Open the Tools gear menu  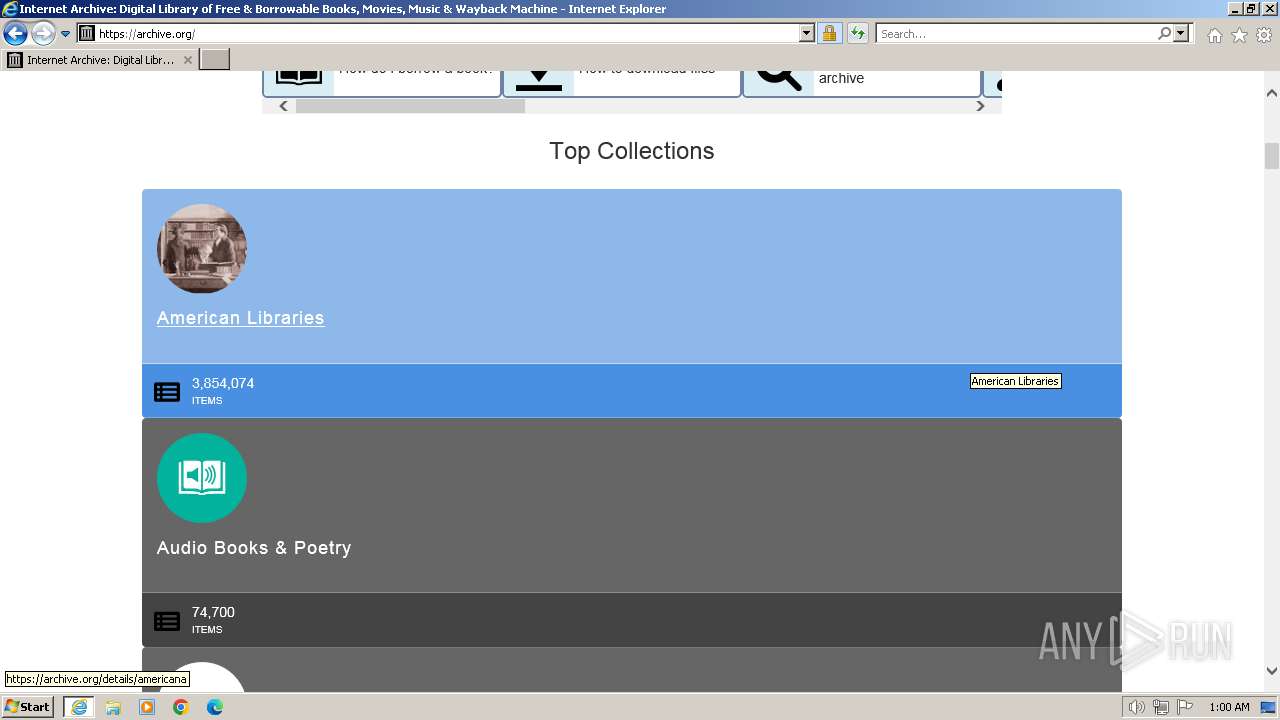coord(1264,35)
